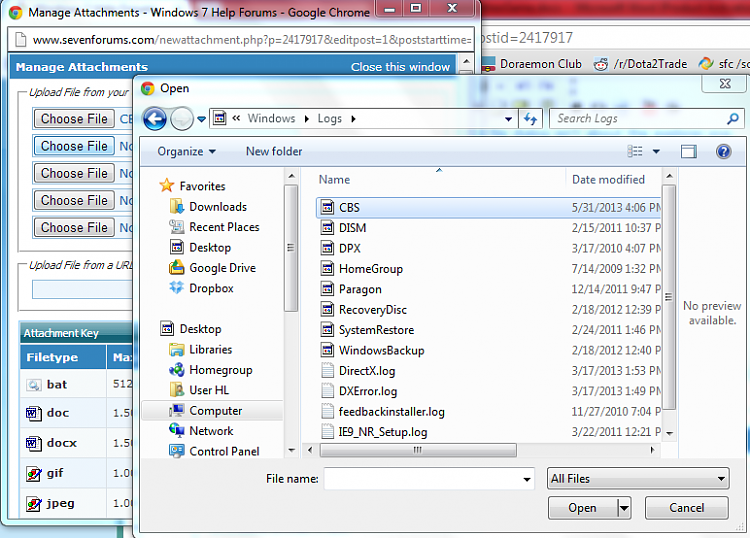Click the URL field under Upload File from a URL

(82, 289)
